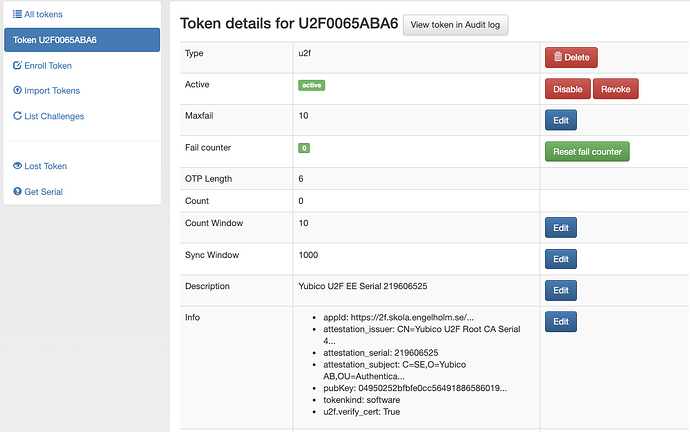Click the appId info line
Viewport: 690px width, 432px height.
point(398,317)
